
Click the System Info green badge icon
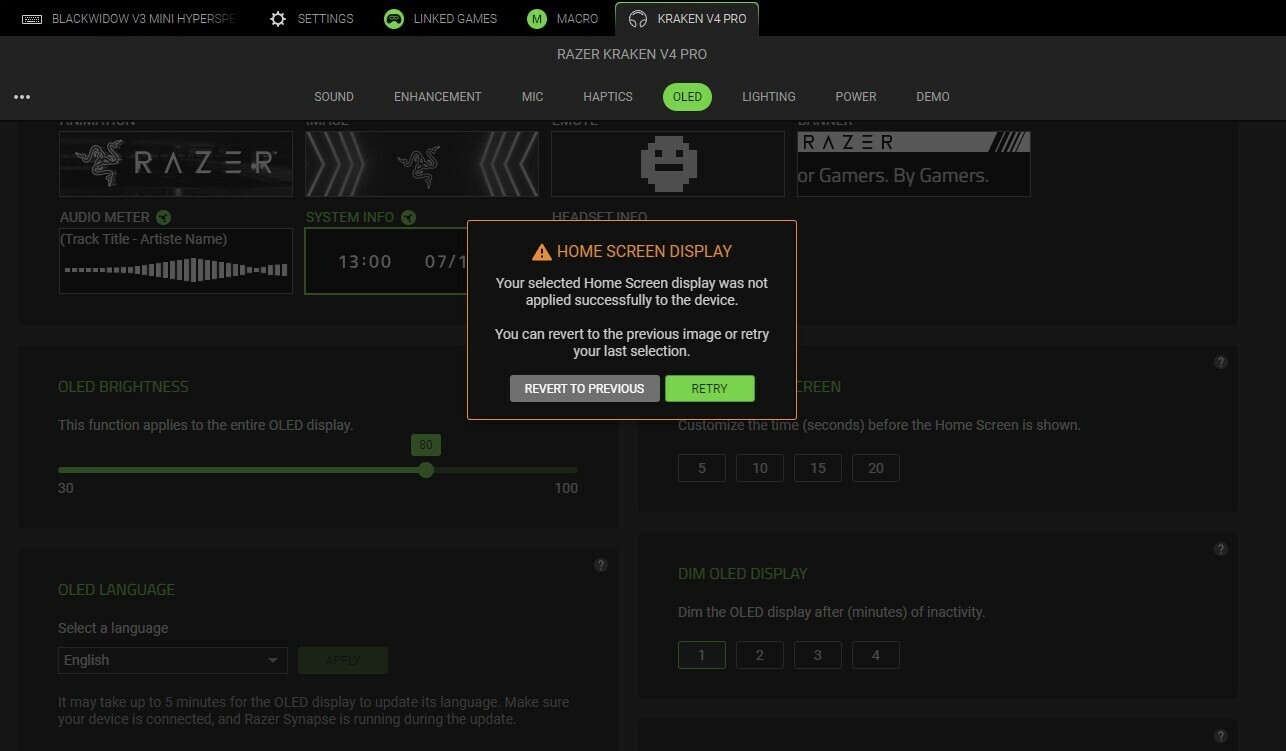(x=408, y=217)
